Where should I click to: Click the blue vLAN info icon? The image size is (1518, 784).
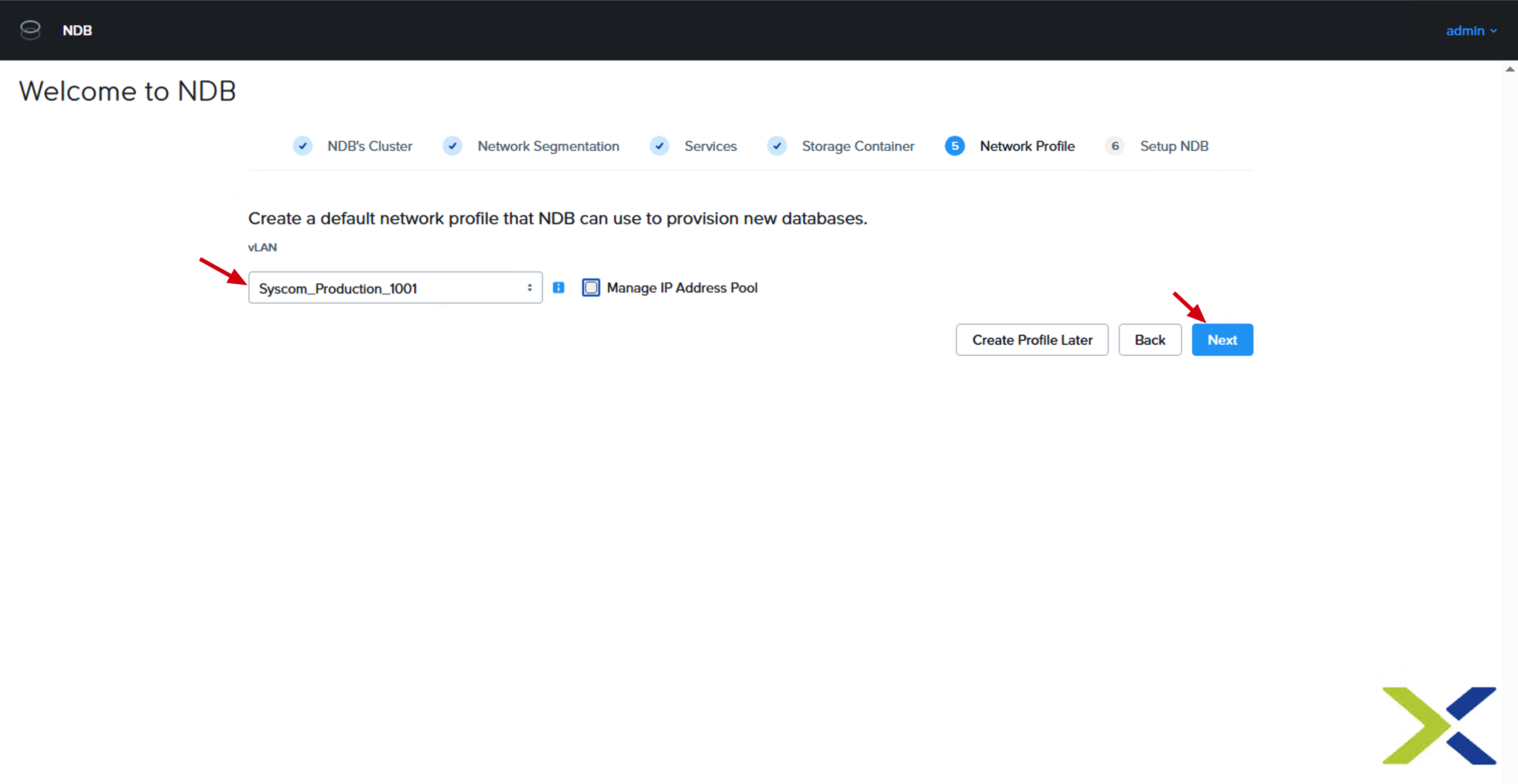[x=558, y=287]
